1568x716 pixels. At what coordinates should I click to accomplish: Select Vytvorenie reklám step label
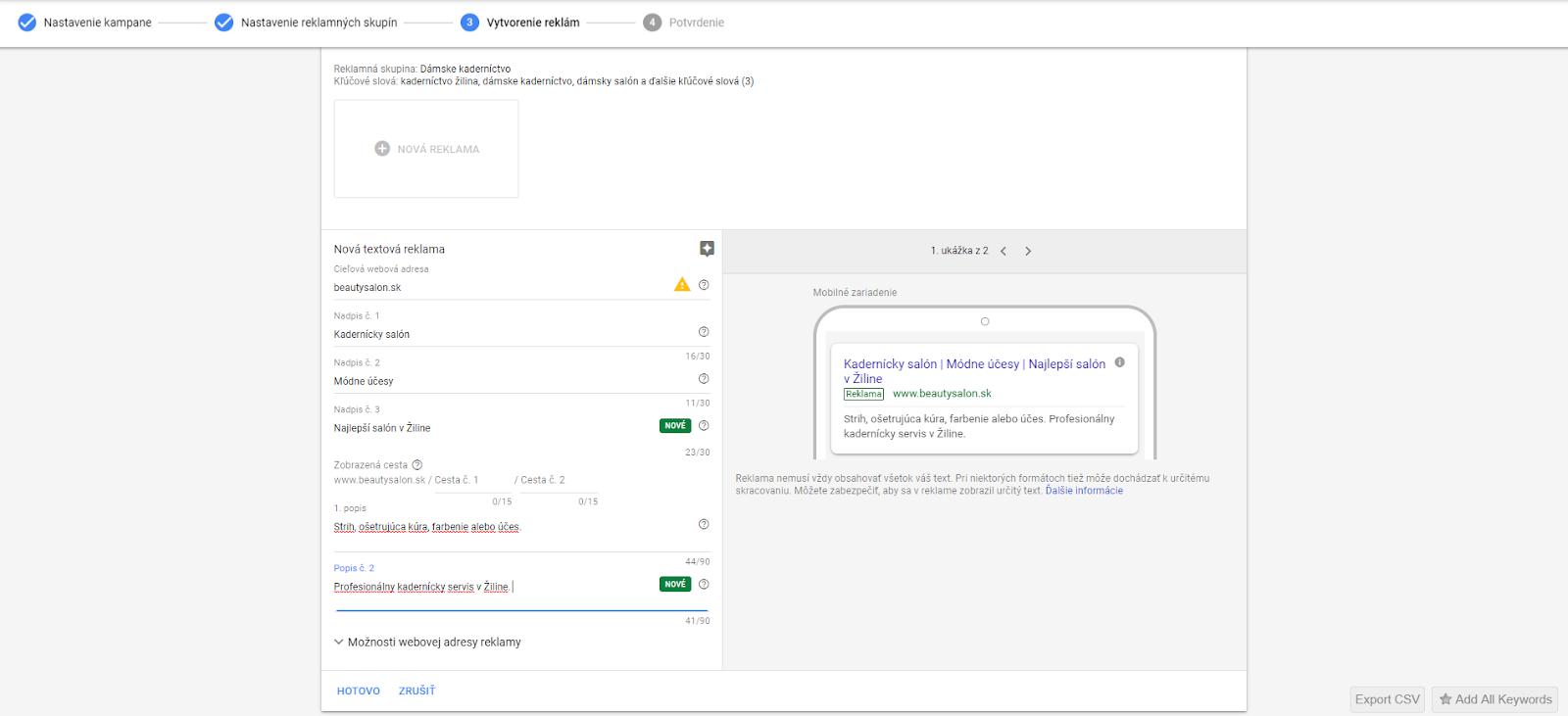pyautogui.click(x=533, y=23)
